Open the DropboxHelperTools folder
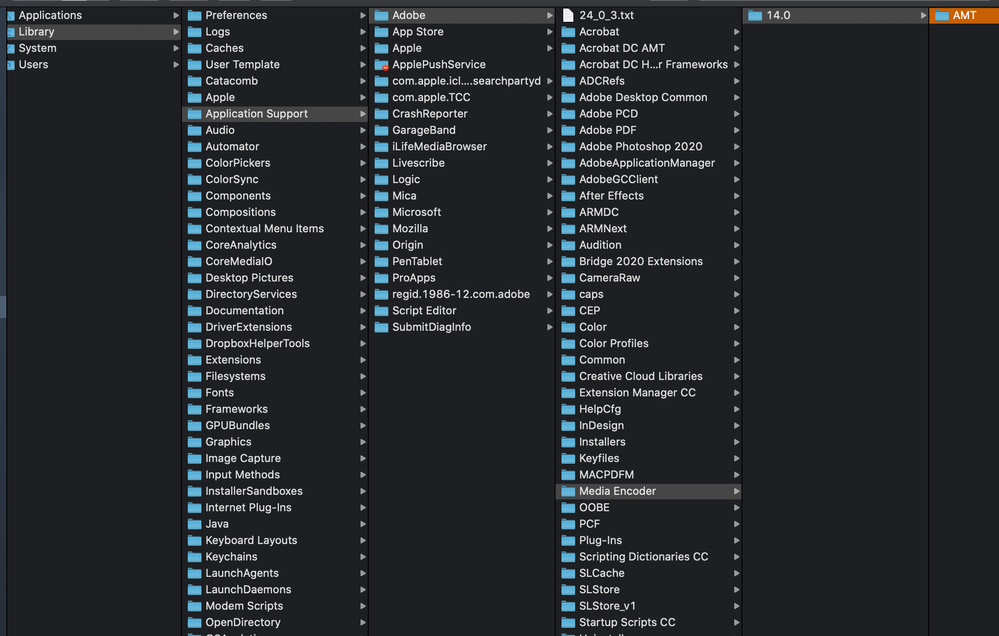 click(x=275, y=343)
